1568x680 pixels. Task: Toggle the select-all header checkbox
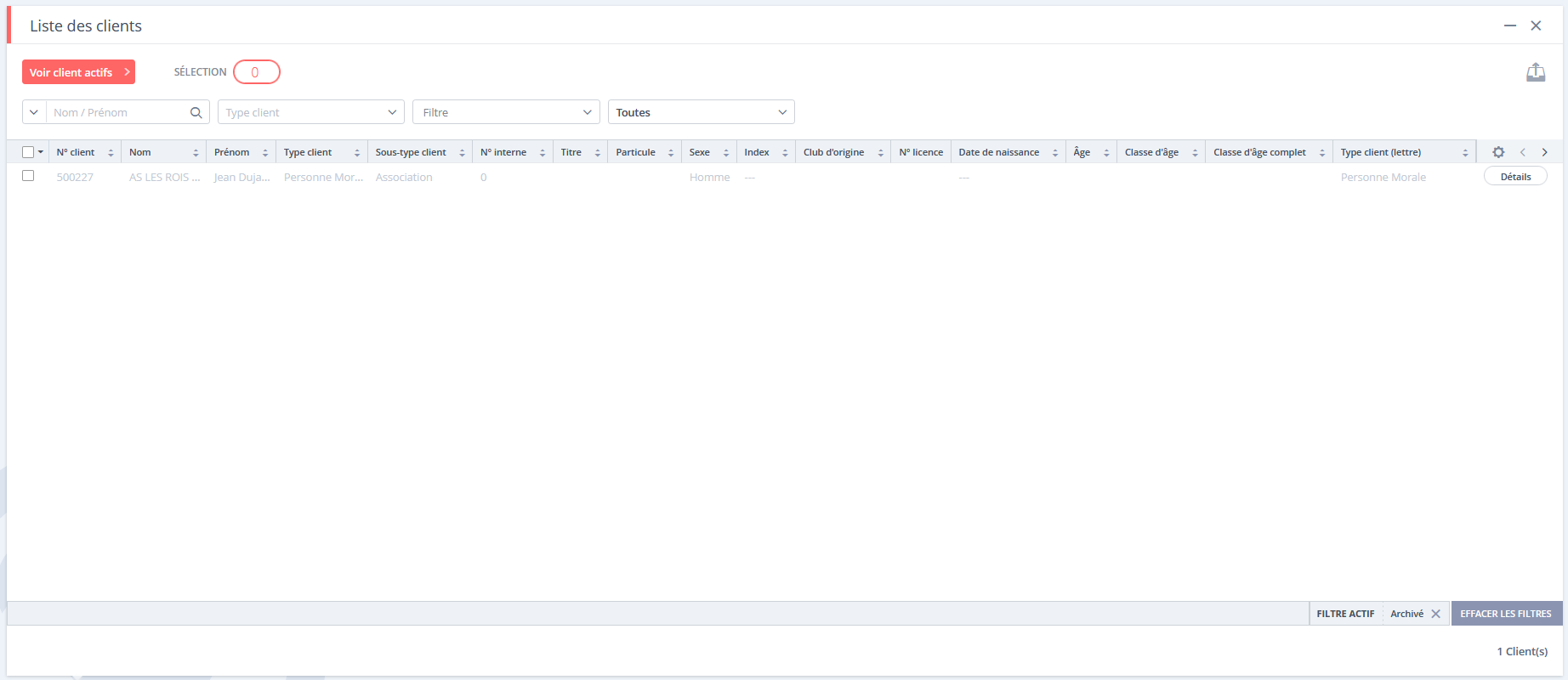28,152
